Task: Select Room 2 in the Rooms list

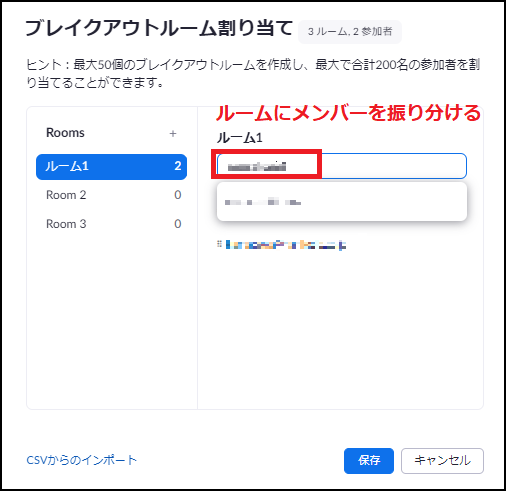Action: [111, 195]
